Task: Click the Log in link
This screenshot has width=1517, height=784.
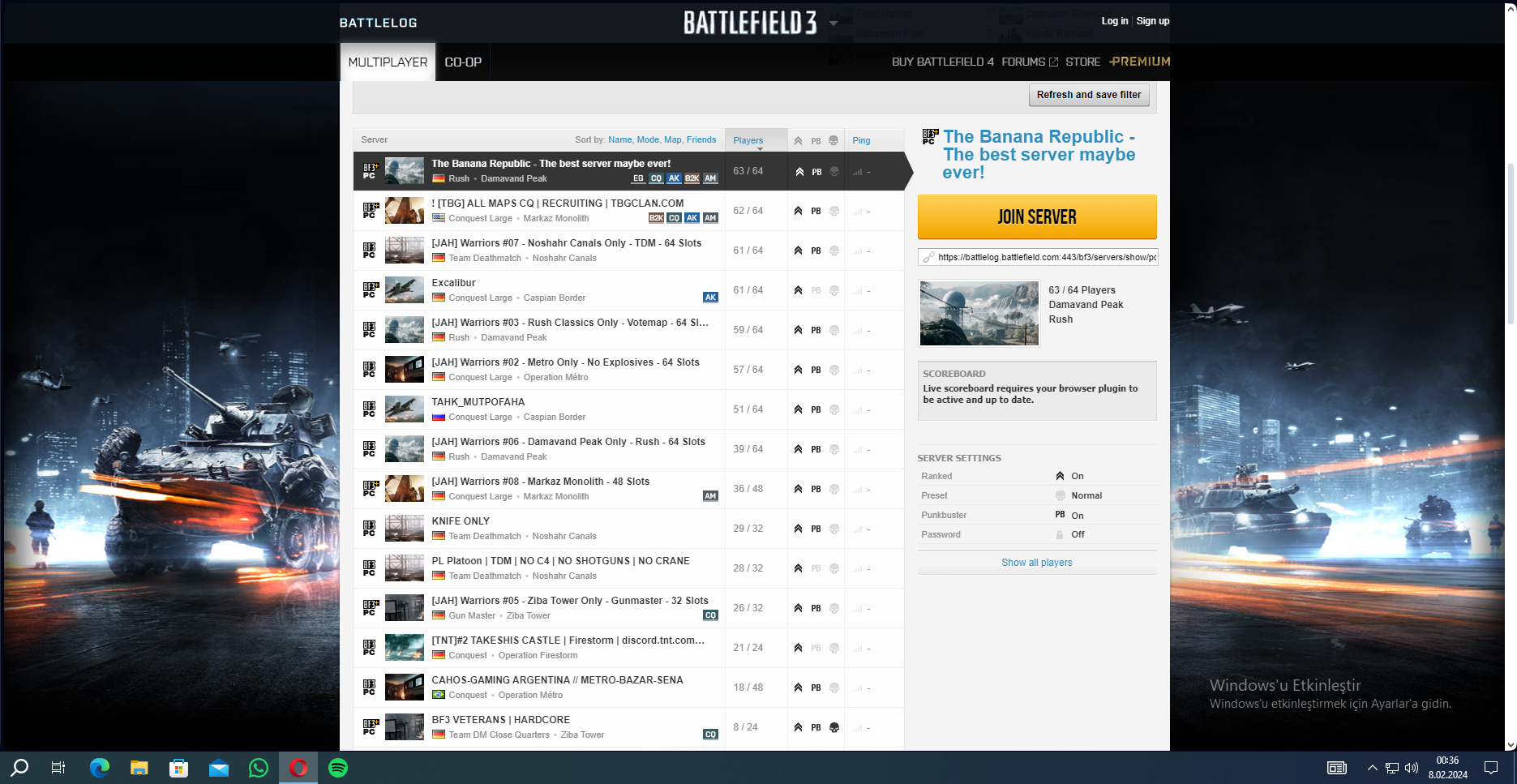Action: 1114,21
